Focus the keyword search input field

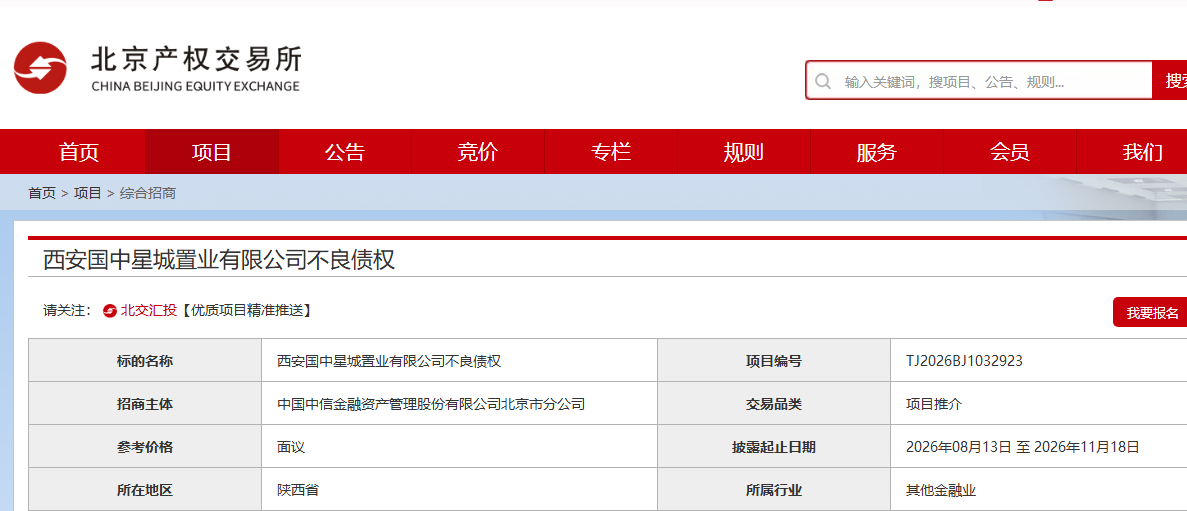pos(979,81)
